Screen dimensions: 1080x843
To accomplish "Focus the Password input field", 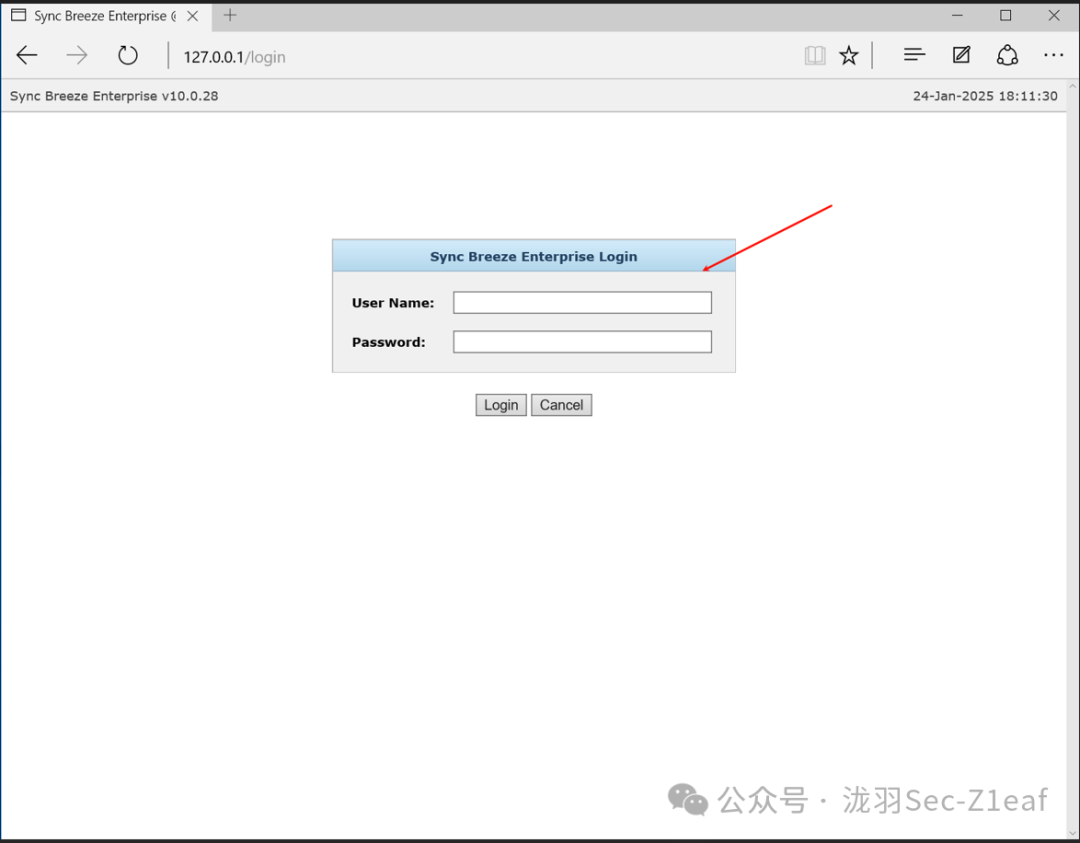I will [582, 342].
